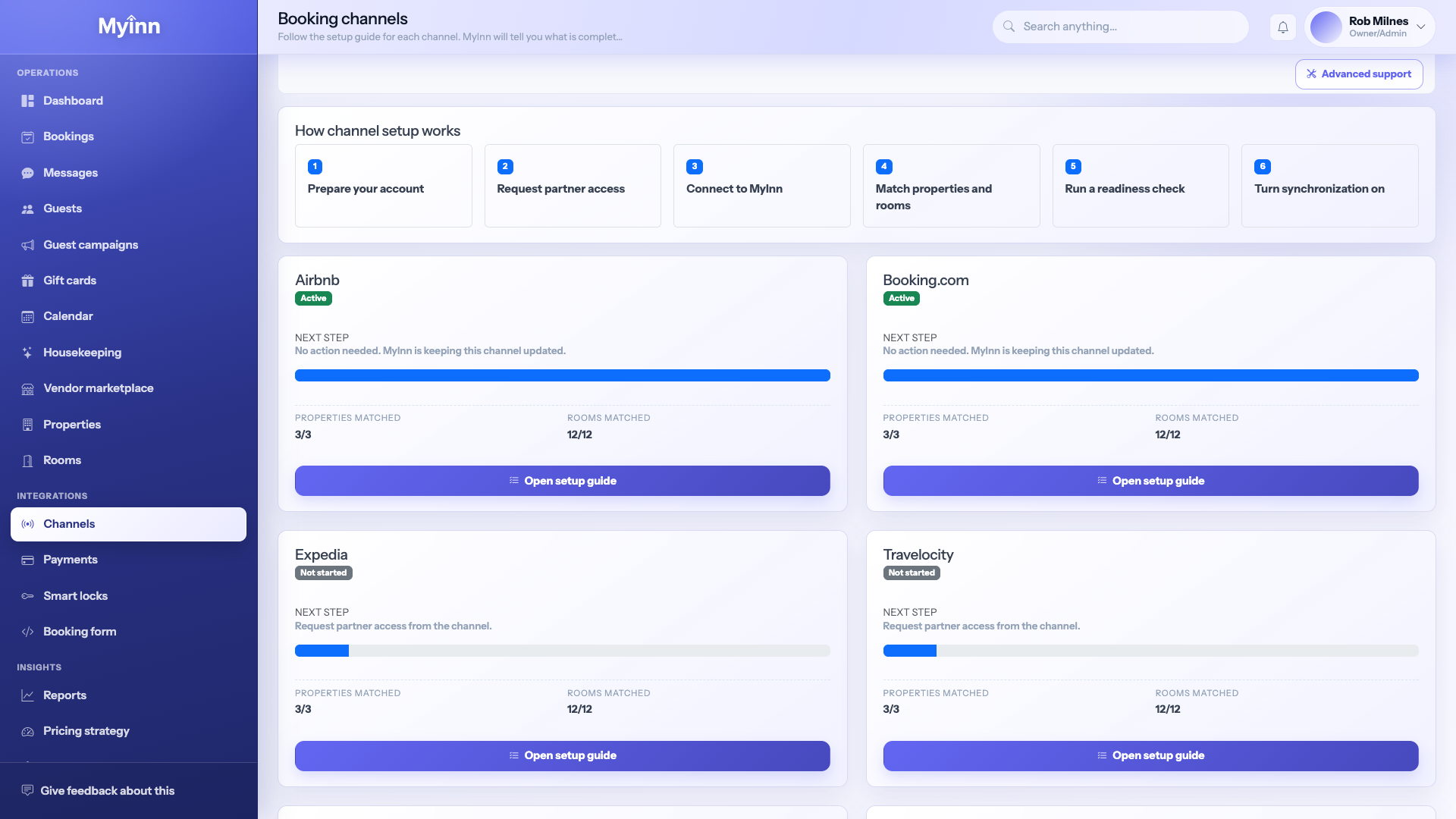This screenshot has width=1456, height=819.
Task: Open setup guide for Airbnb
Action: pos(562,481)
